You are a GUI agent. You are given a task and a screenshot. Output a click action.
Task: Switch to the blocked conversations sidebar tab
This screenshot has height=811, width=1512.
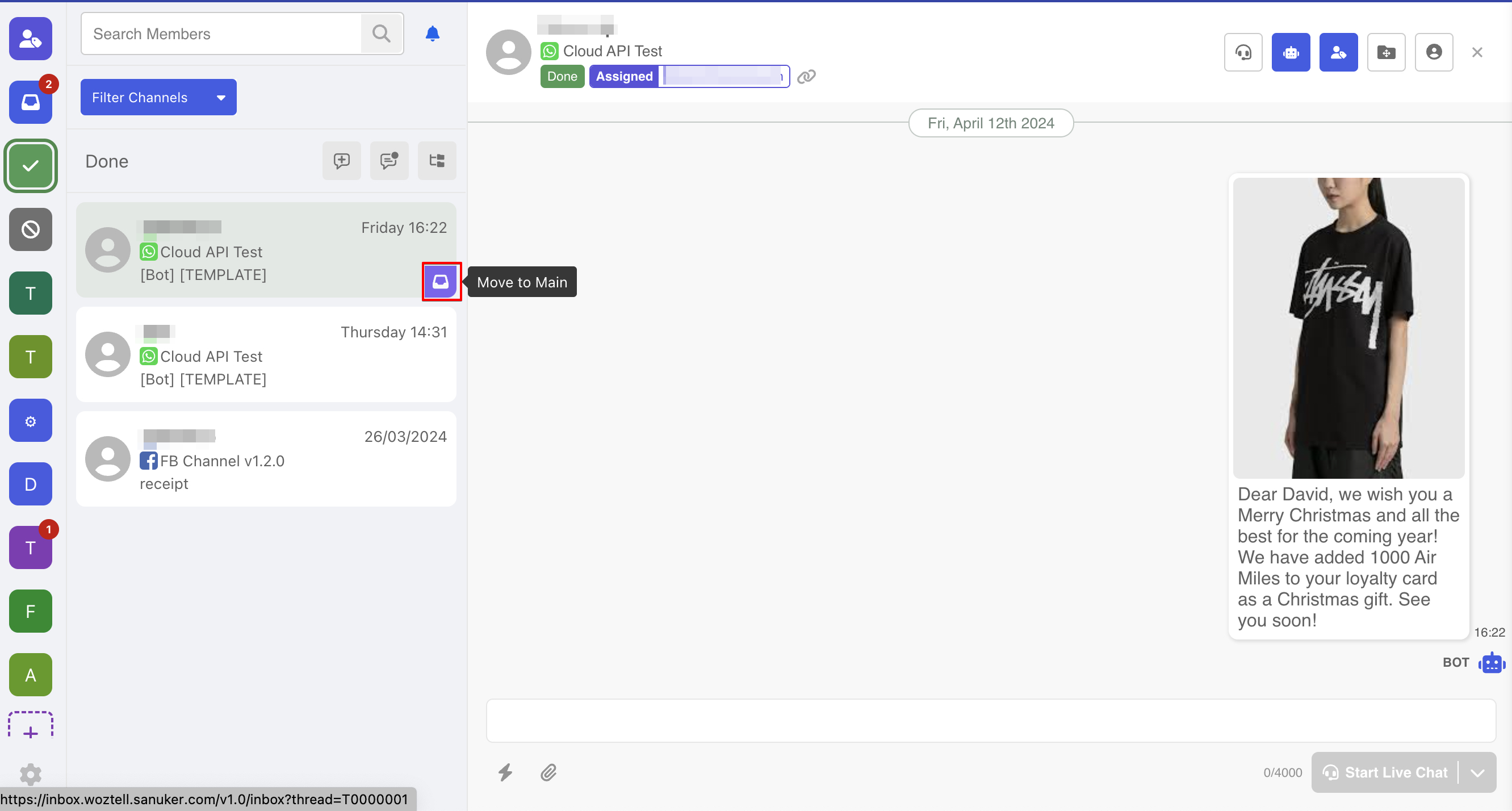31,229
